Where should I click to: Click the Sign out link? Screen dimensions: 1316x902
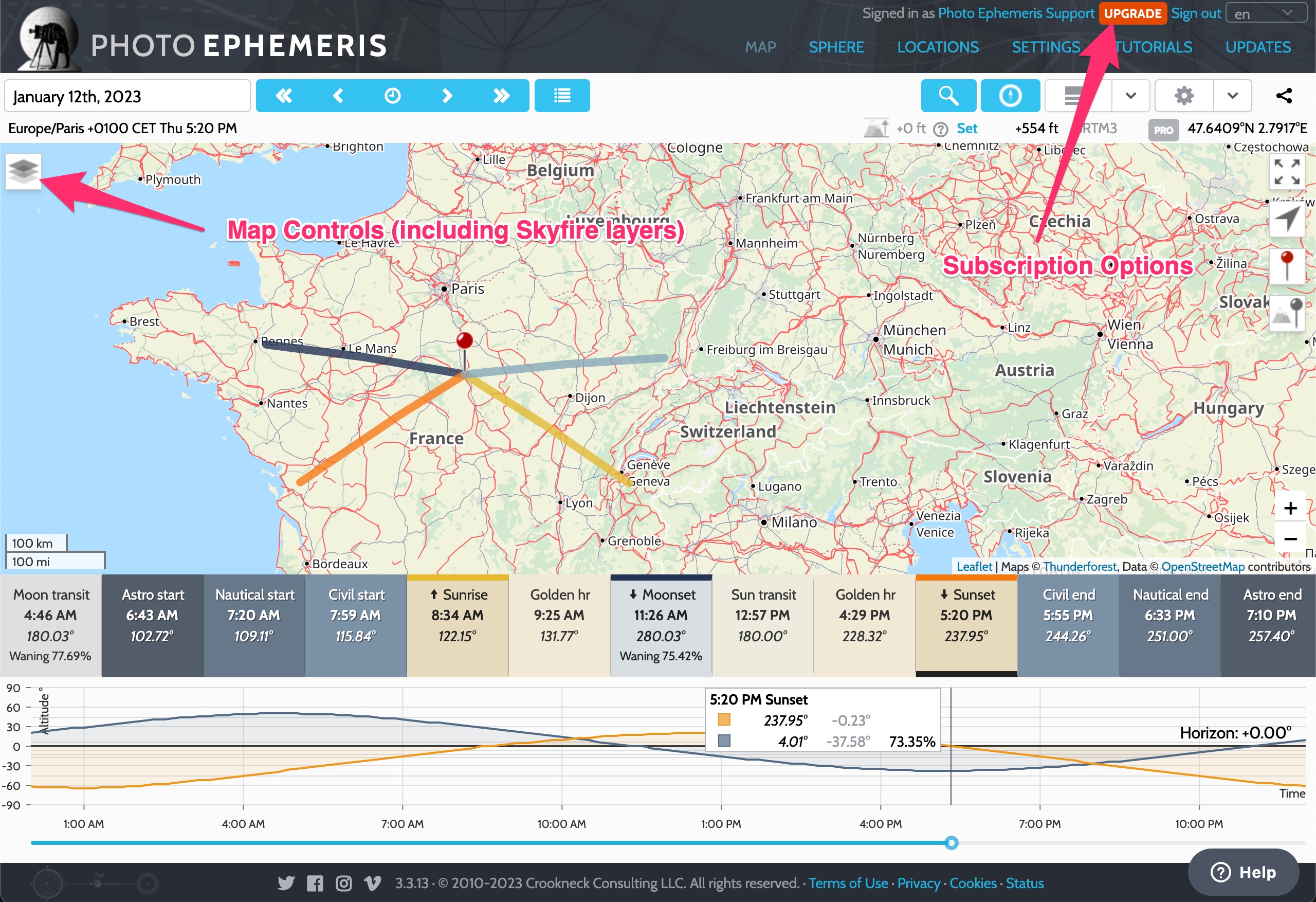point(1196,13)
